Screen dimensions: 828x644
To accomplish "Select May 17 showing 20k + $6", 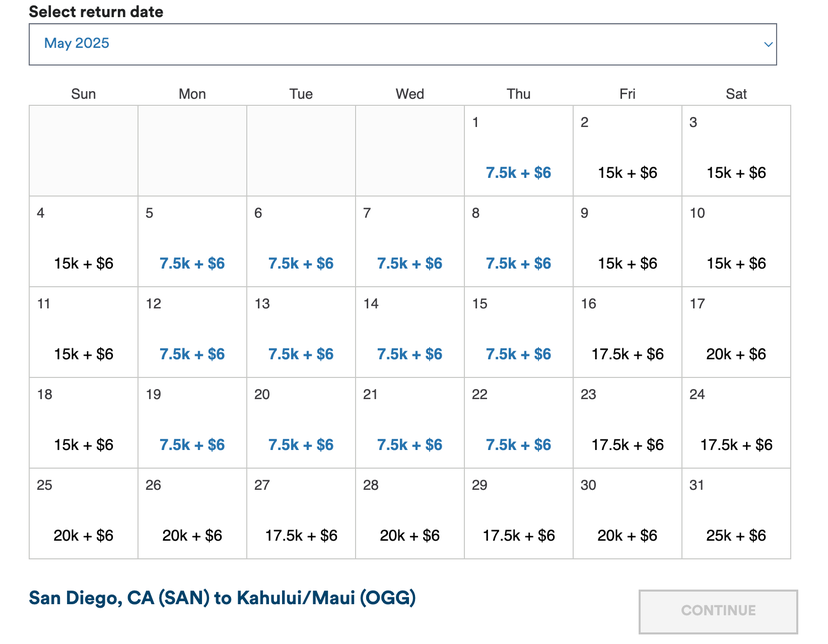I will [736, 331].
